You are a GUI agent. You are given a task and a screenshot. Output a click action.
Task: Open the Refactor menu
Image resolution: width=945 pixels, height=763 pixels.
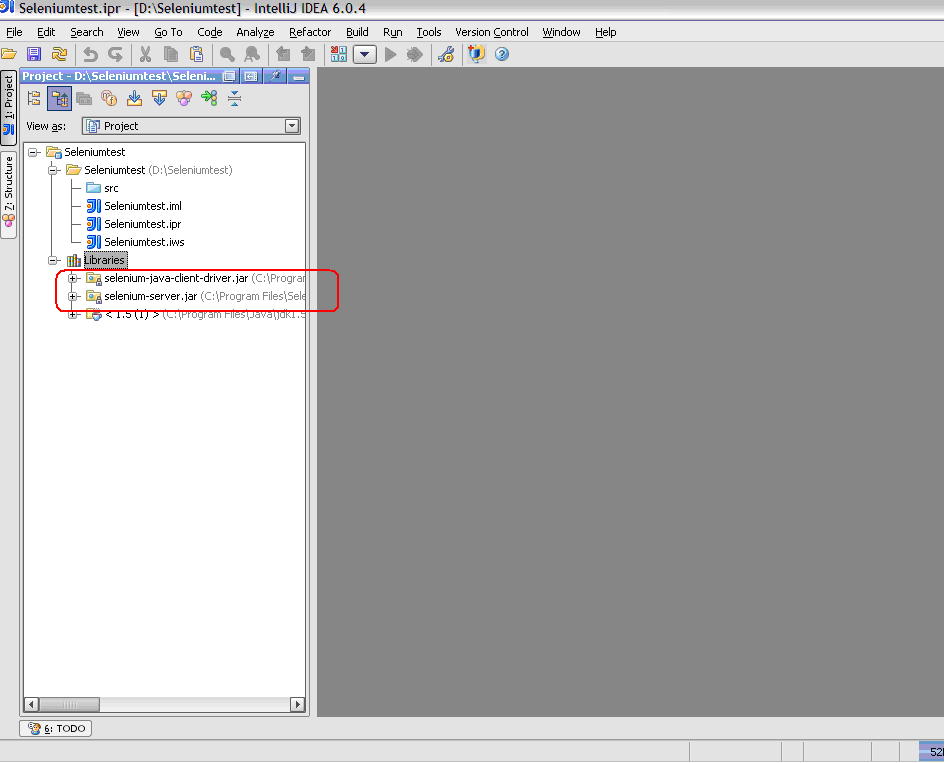click(310, 32)
